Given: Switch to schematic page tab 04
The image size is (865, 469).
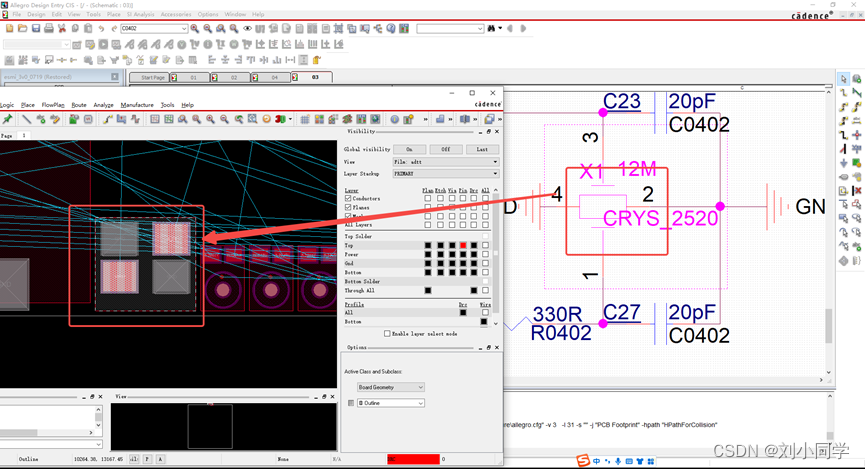Looking at the screenshot, I should 274,77.
